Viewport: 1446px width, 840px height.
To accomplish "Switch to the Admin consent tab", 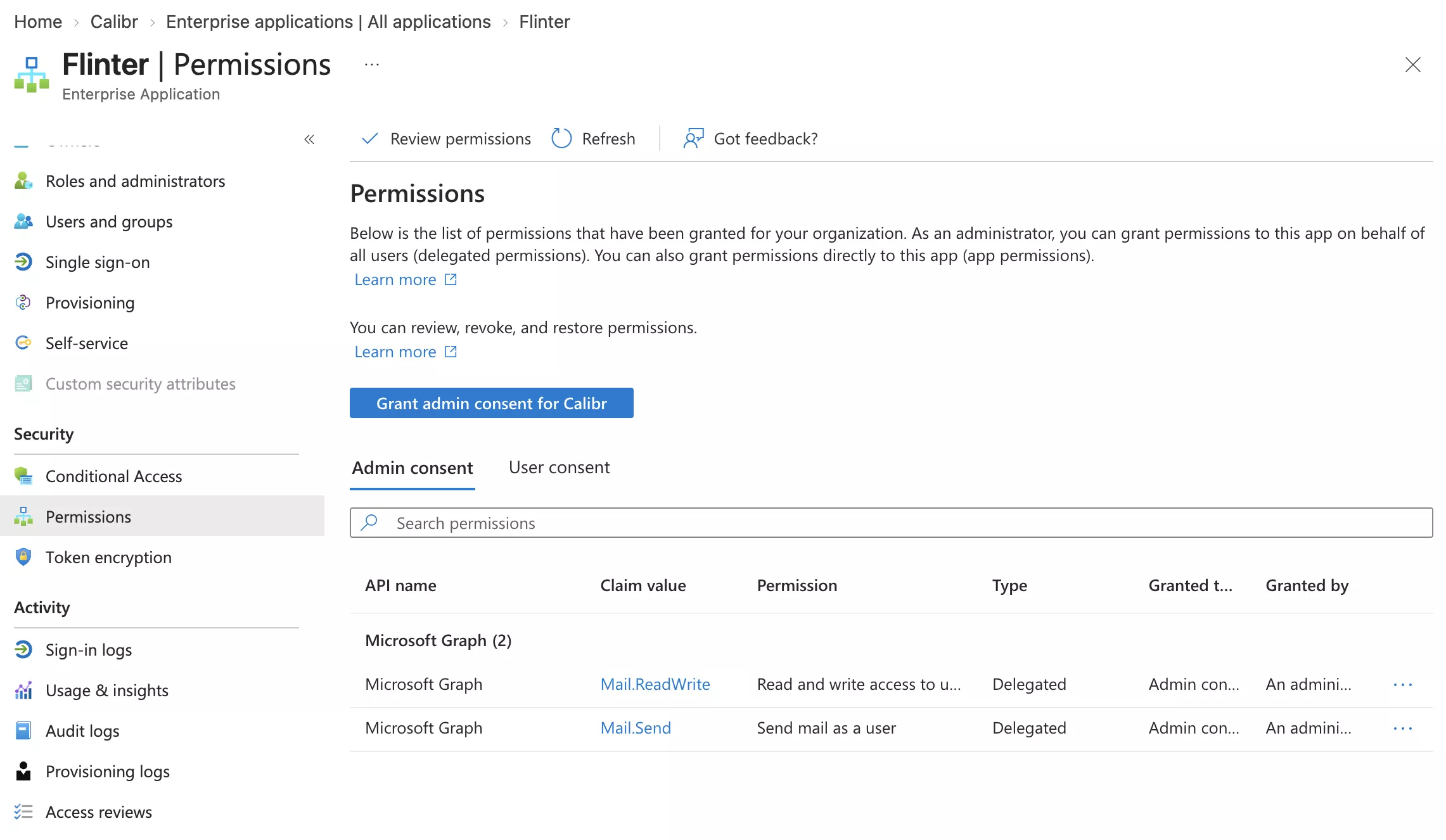I will [x=413, y=468].
